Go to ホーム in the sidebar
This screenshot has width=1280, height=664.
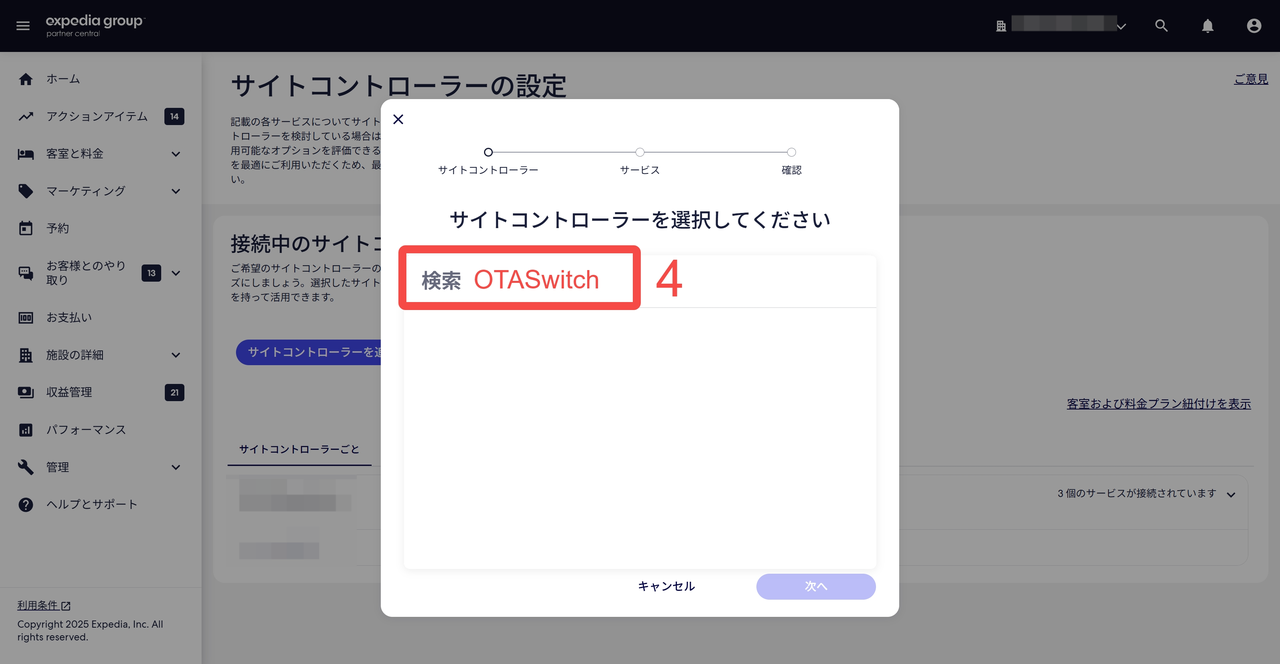coord(63,79)
